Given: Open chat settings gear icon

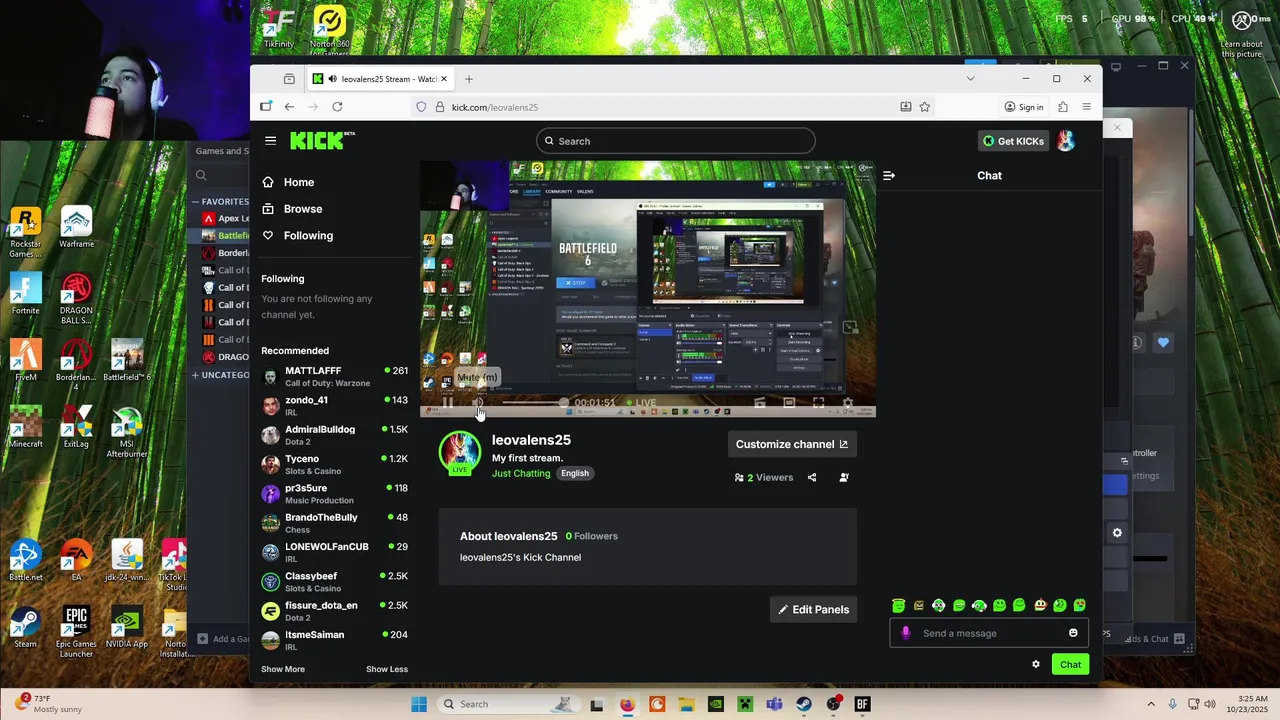Looking at the screenshot, I should [1036, 664].
